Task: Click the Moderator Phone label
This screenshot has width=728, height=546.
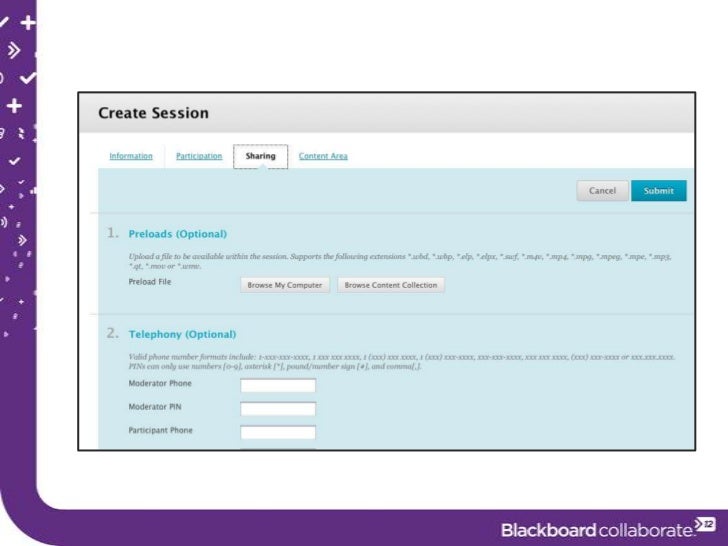Action: [x=160, y=384]
